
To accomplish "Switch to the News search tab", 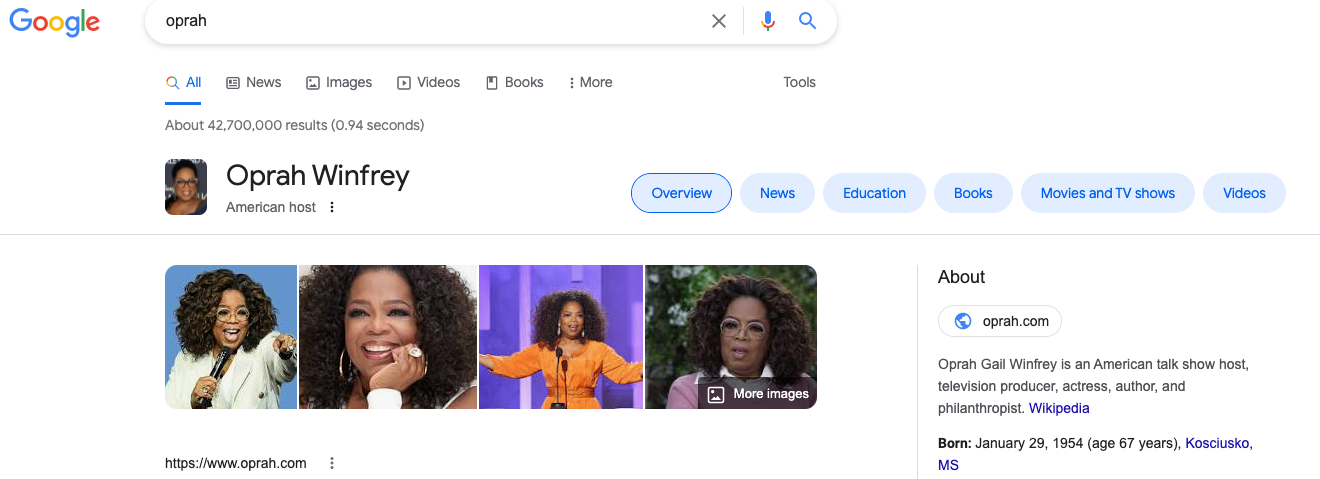I will (254, 83).
